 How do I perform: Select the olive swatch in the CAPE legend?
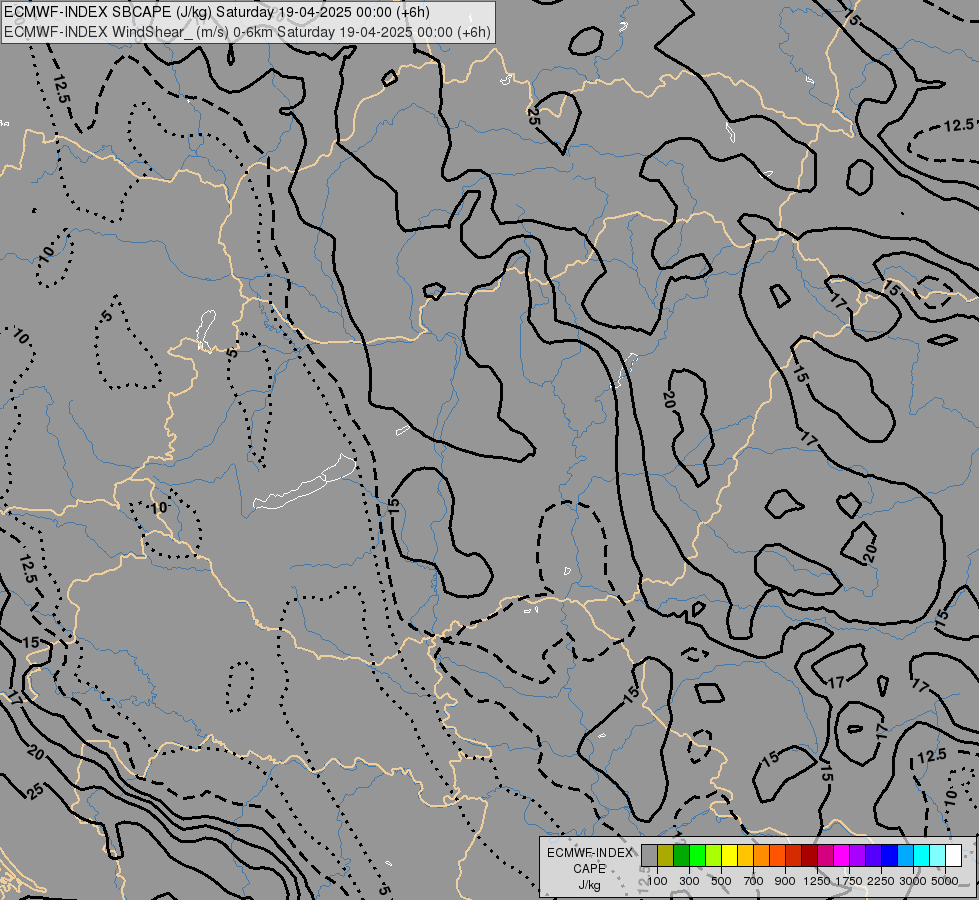coord(666,855)
